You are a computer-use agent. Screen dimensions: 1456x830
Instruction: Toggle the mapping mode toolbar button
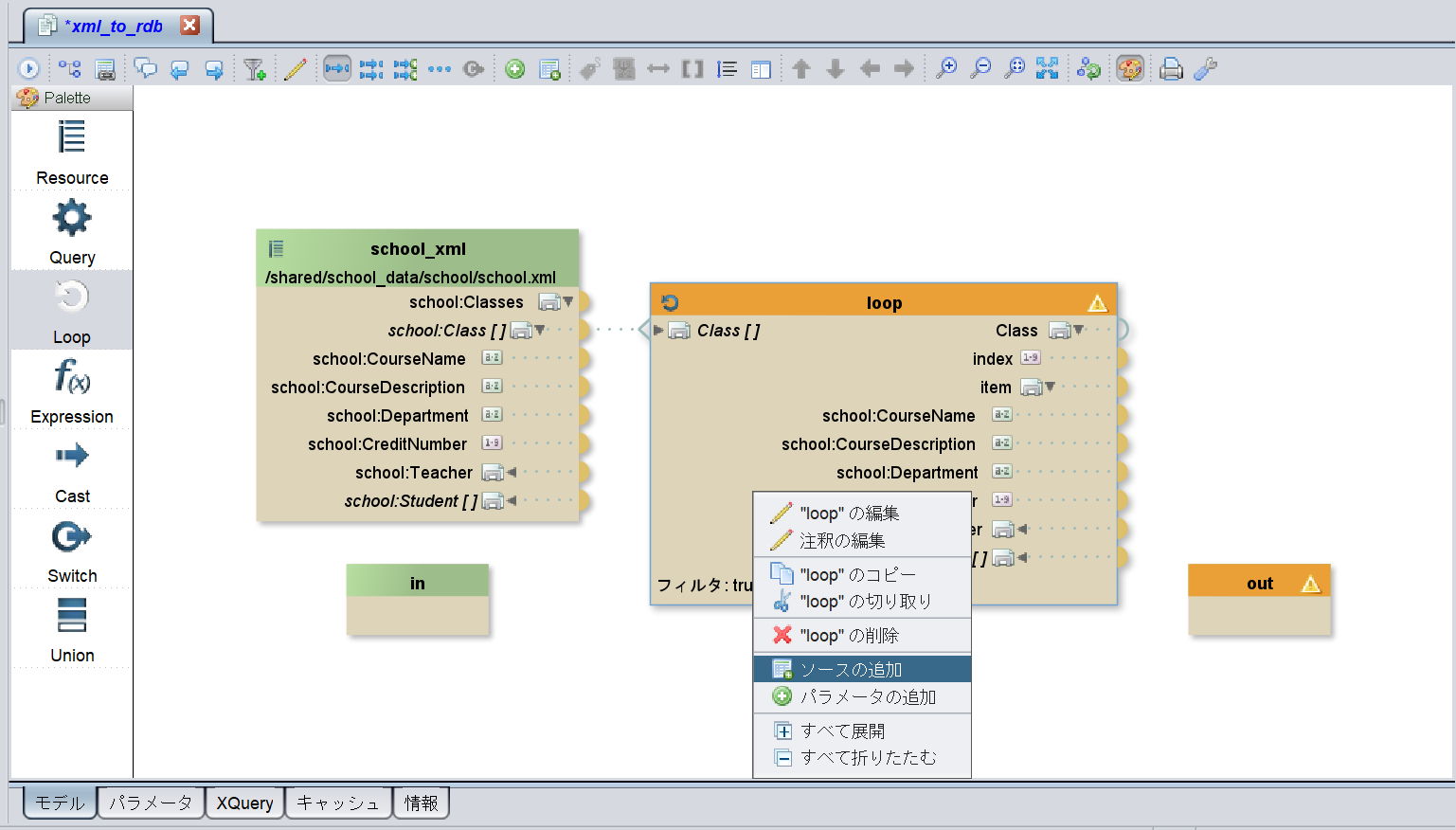[x=337, y=68]
